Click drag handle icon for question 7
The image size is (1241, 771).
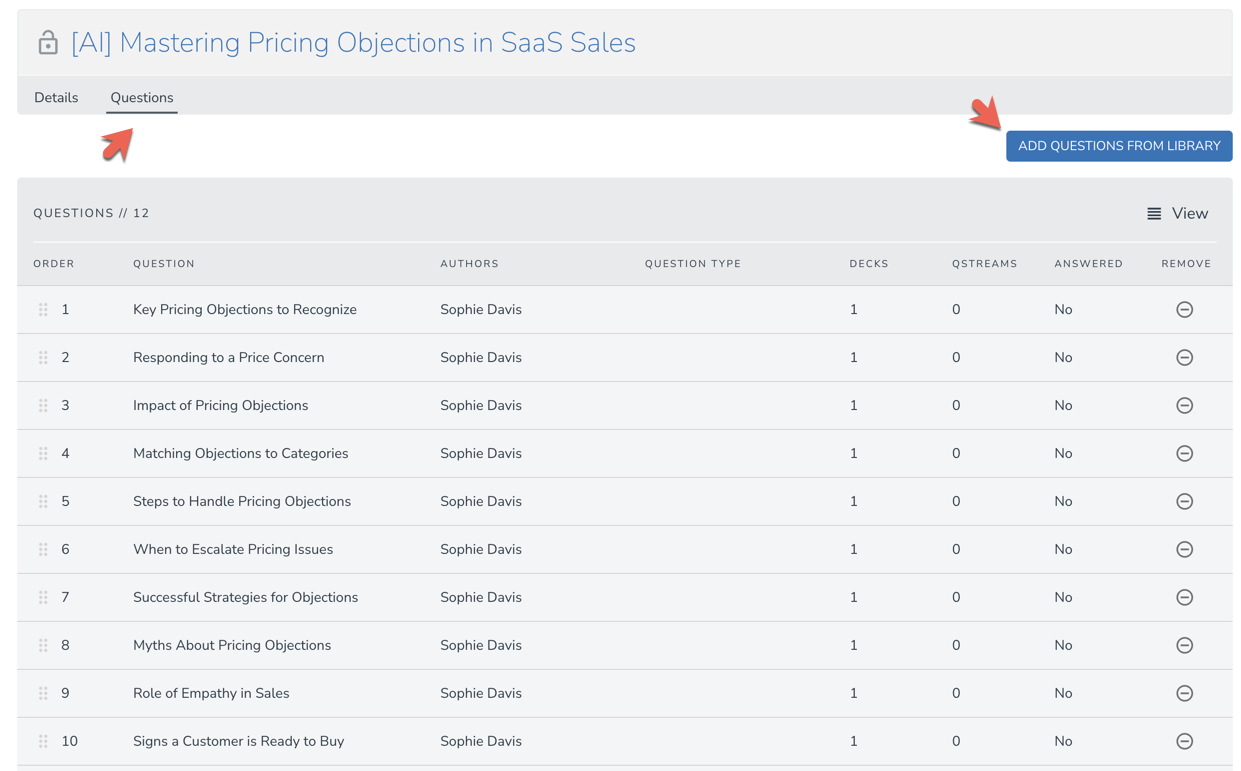43,598
